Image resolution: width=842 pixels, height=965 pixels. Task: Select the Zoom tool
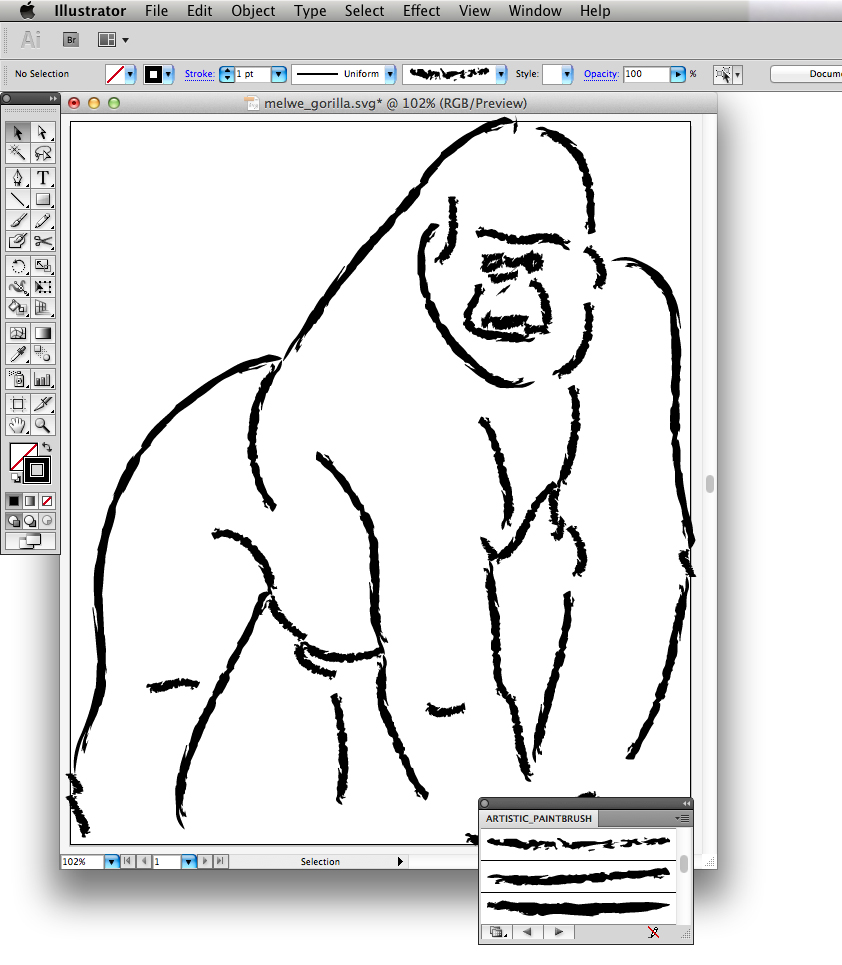pyautogui.click(x=43, y=425)
